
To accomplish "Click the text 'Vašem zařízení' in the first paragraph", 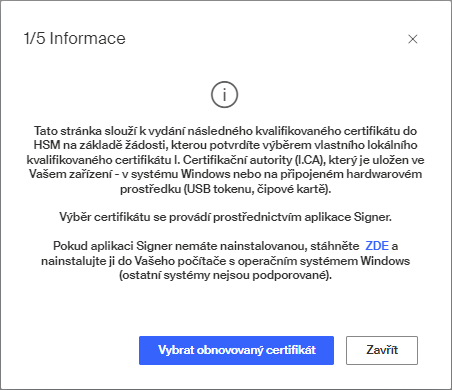I will (70, 174).
